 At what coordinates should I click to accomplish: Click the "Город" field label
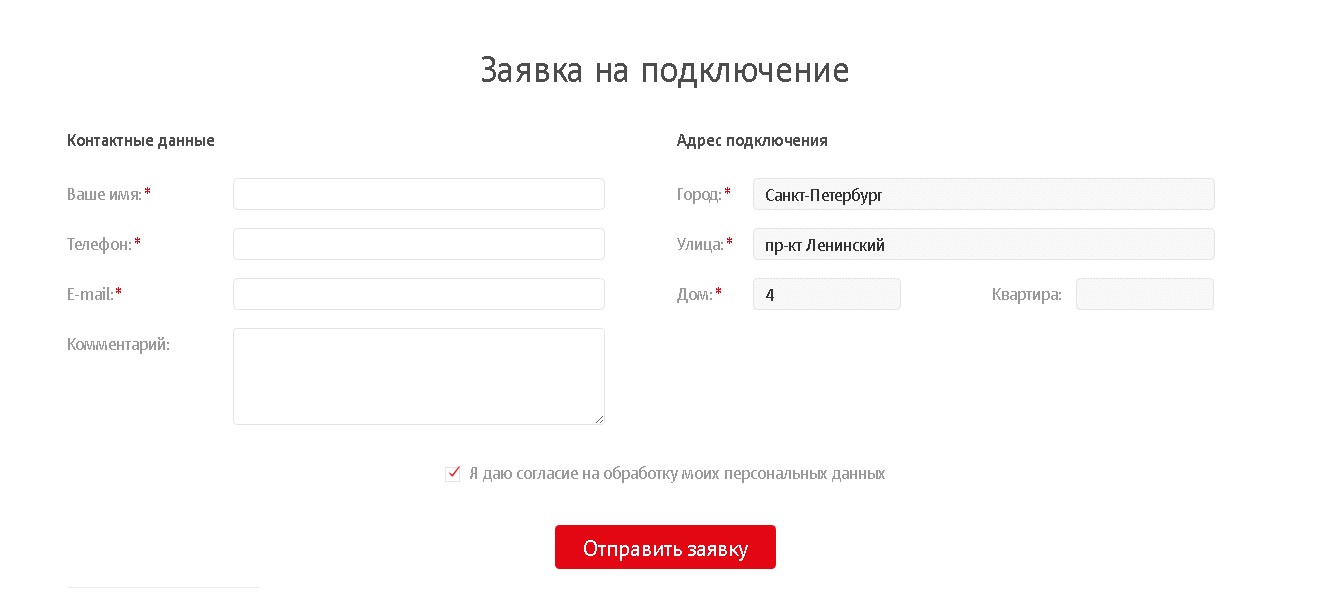point(699,194)
